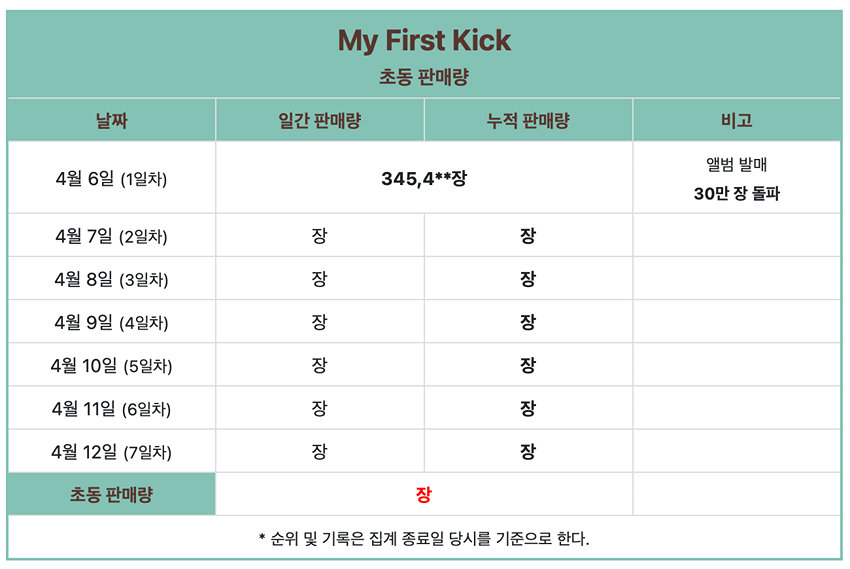
Task: Click the 누적 판매량 column header
Action: point(528,121)
